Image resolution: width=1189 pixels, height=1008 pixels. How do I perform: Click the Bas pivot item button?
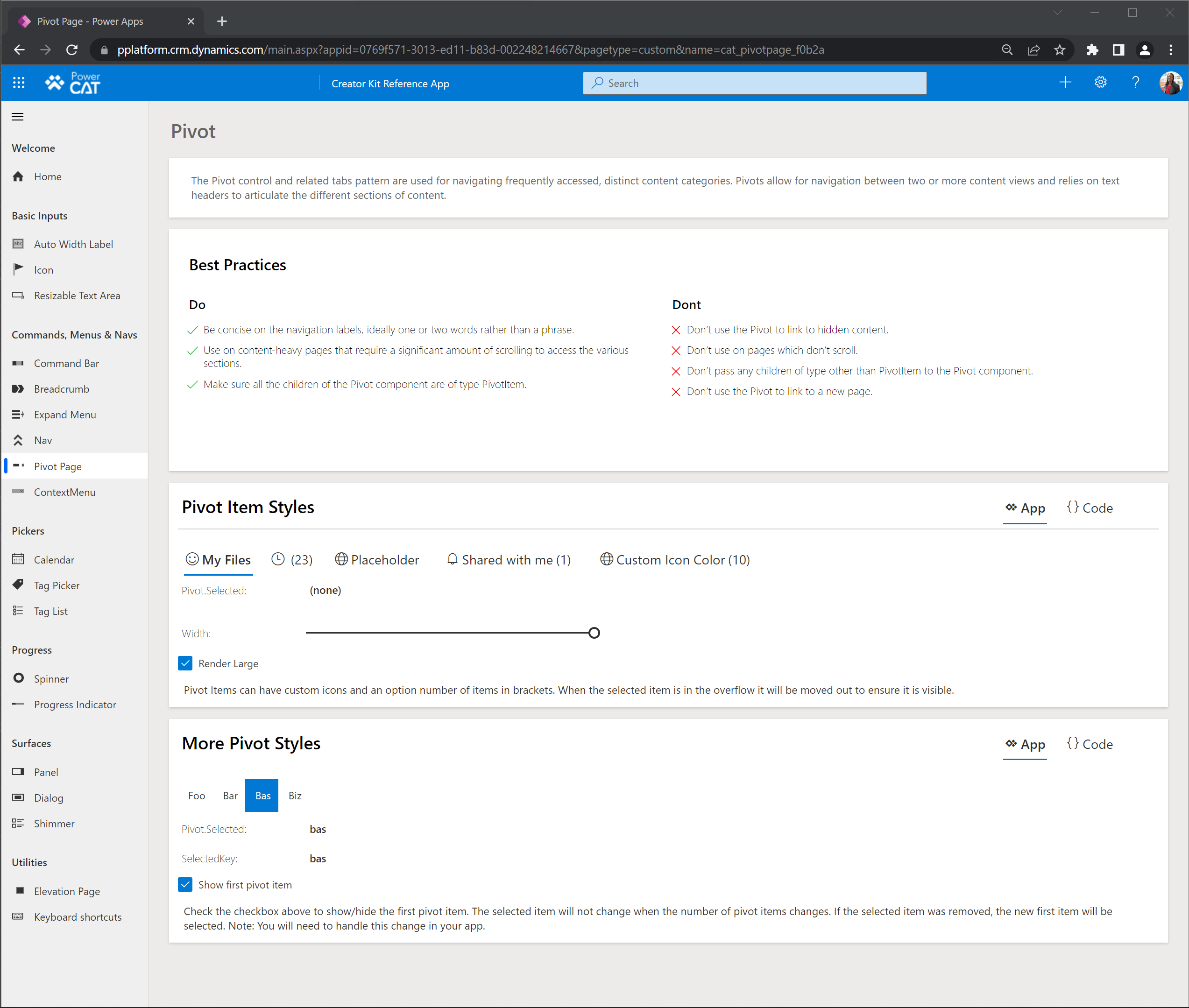262,795
